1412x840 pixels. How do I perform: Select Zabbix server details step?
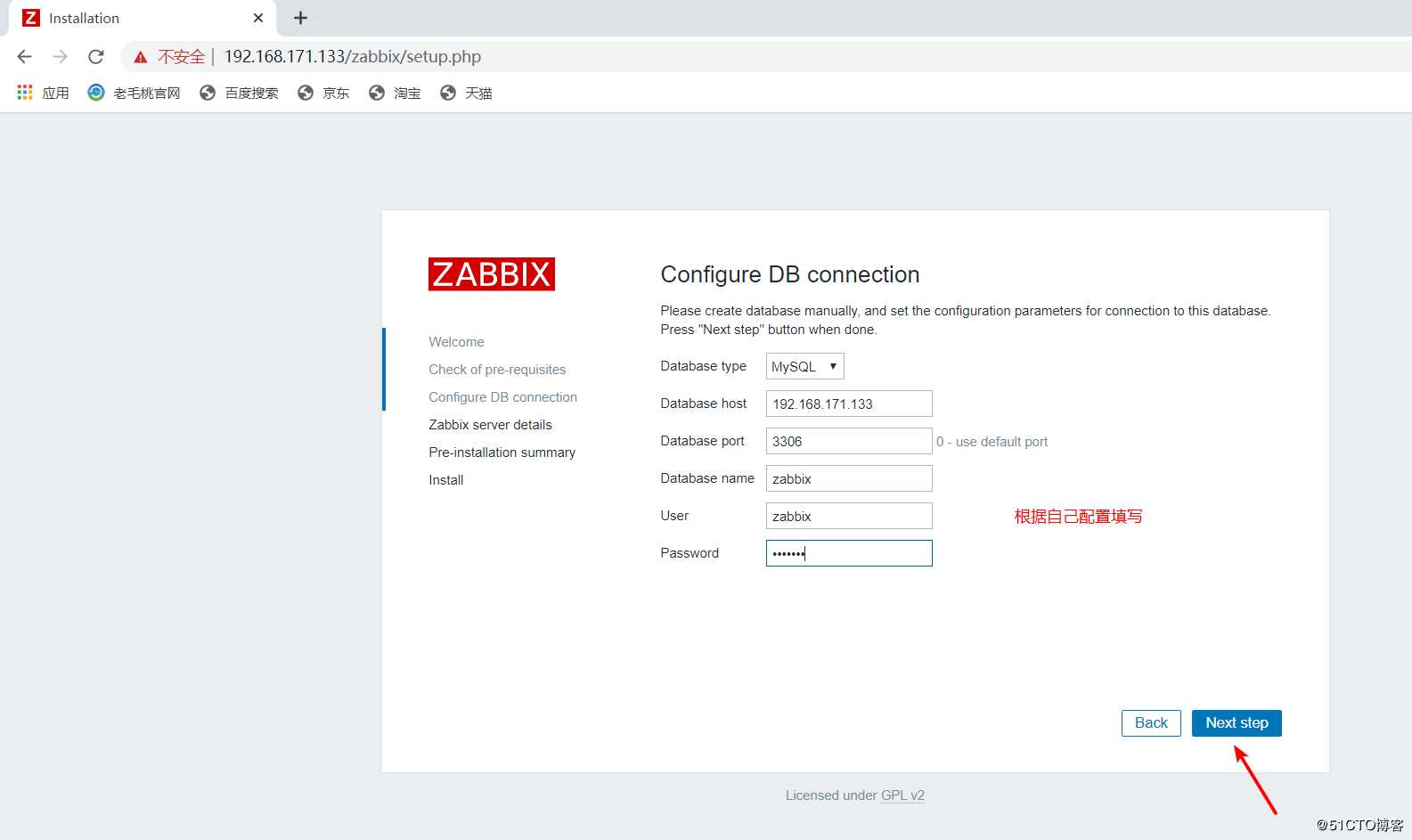[490, 425]
